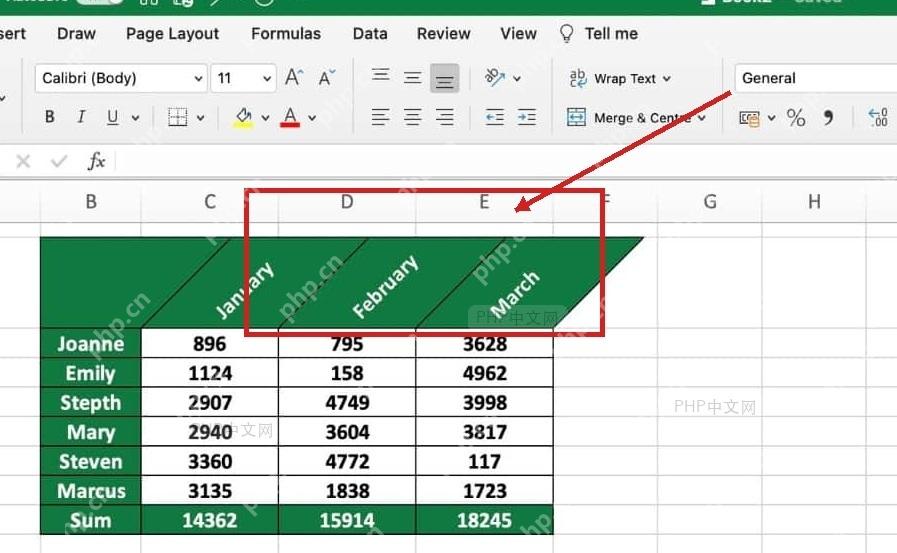This screenshot has width=897, height=553.
Task: Toggle underline formatting
Action: coord(113,117)
